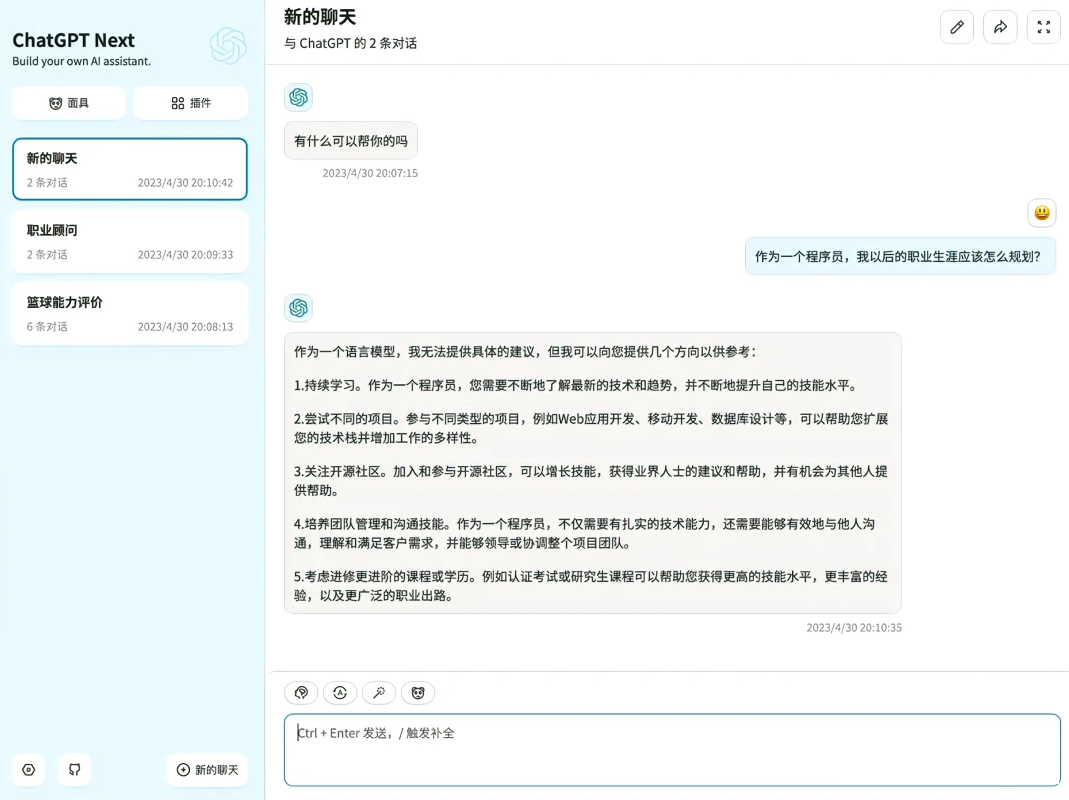Click the greeting message 有什么可以帮你的吗
1069x800 pixels.
[x=350, y=141]
